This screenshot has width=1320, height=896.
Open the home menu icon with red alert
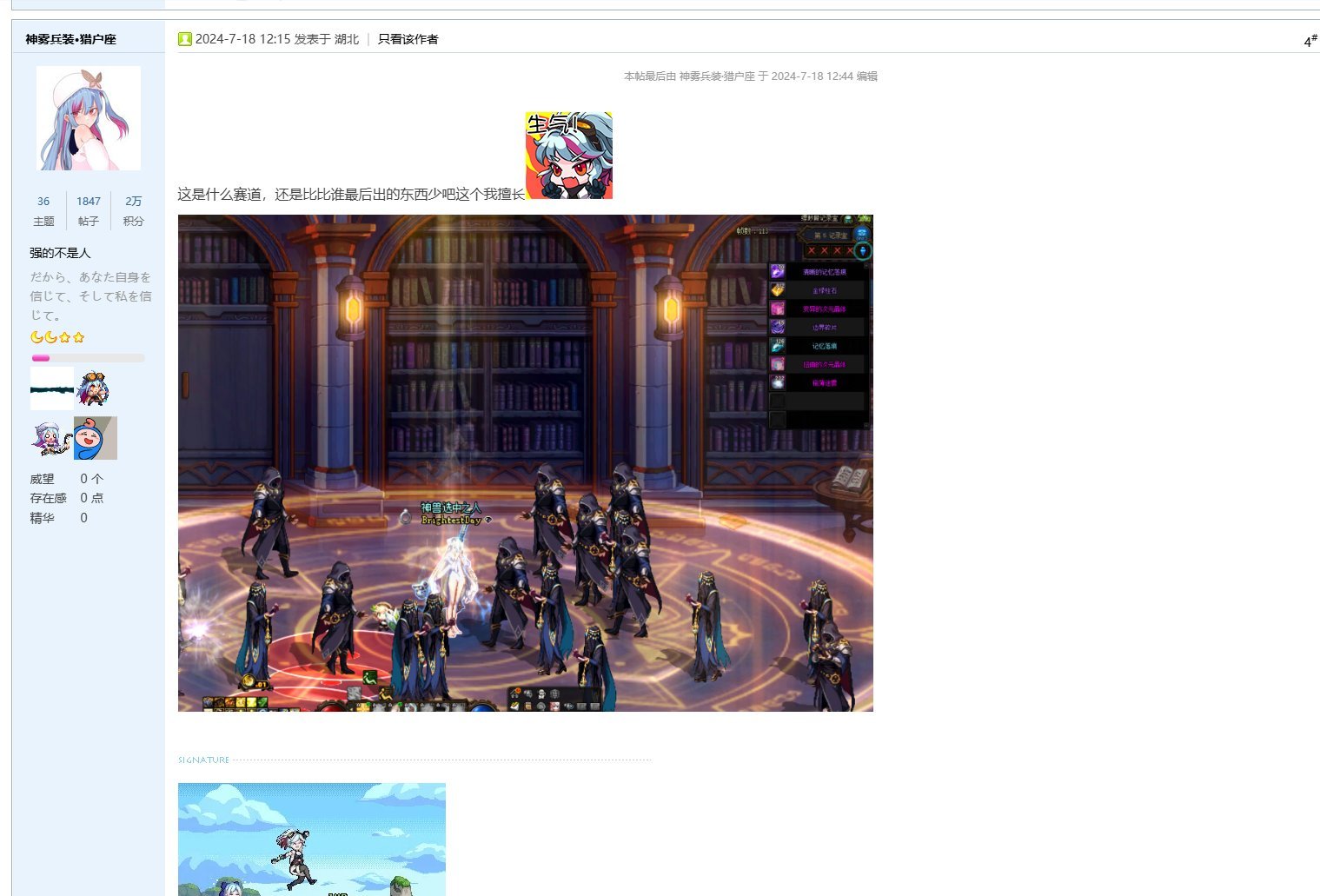coord(515,694)
